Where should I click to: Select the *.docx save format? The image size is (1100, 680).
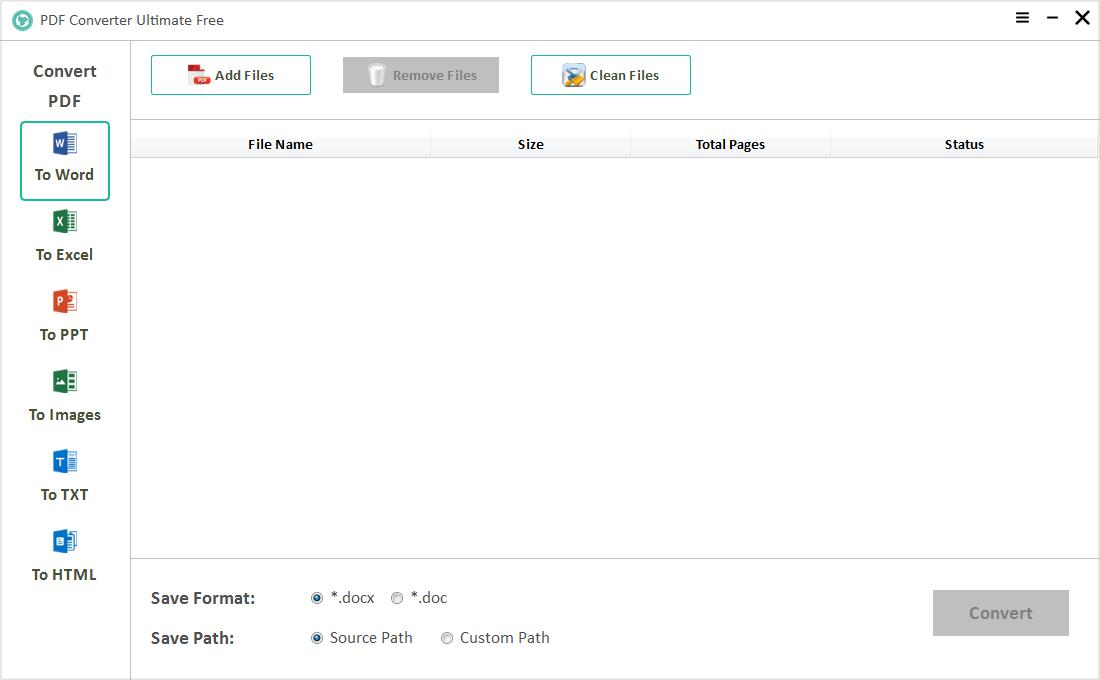(x=316, y=597)
